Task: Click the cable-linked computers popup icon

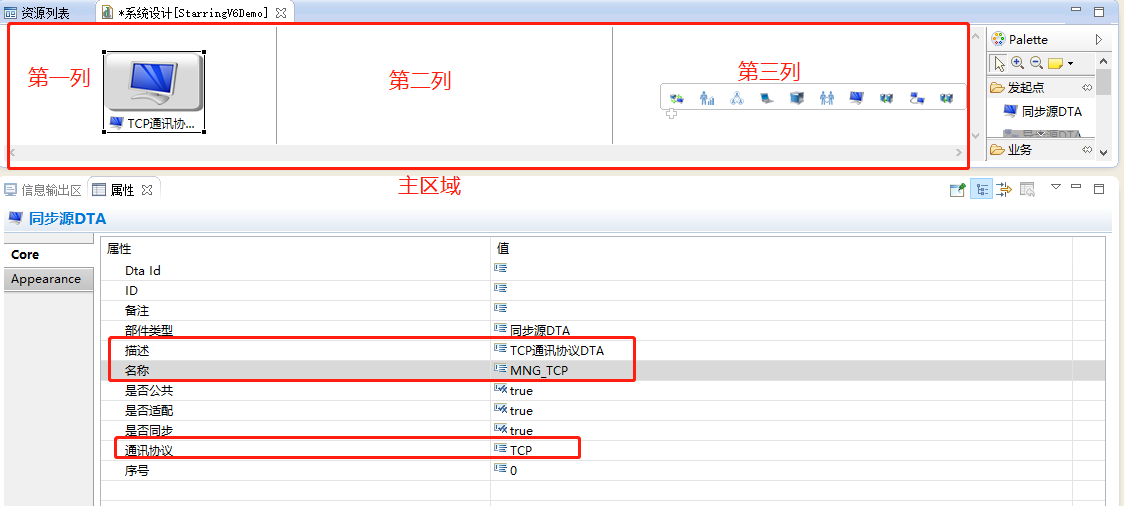Action: (x=916, y=98)
